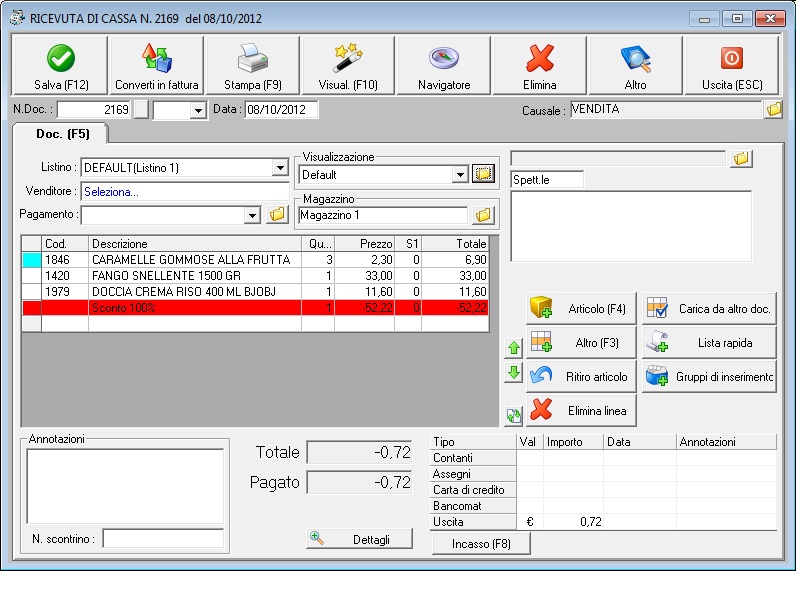Click the Pagato amount field -0,72
Viewport: 811px width, 590px height.
359,482
